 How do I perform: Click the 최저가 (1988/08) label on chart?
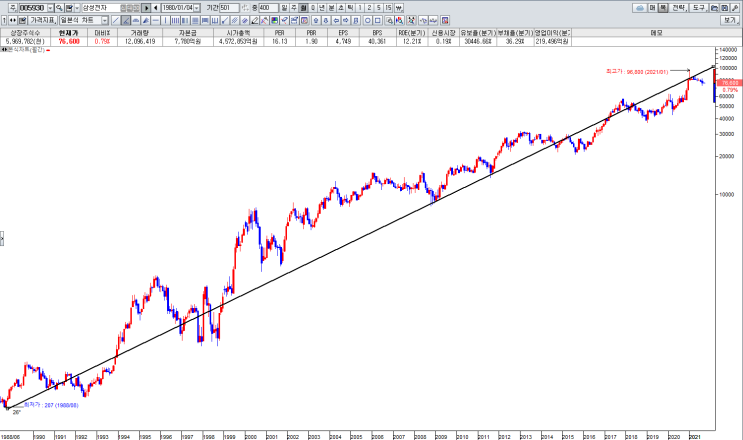pos(51,405)
